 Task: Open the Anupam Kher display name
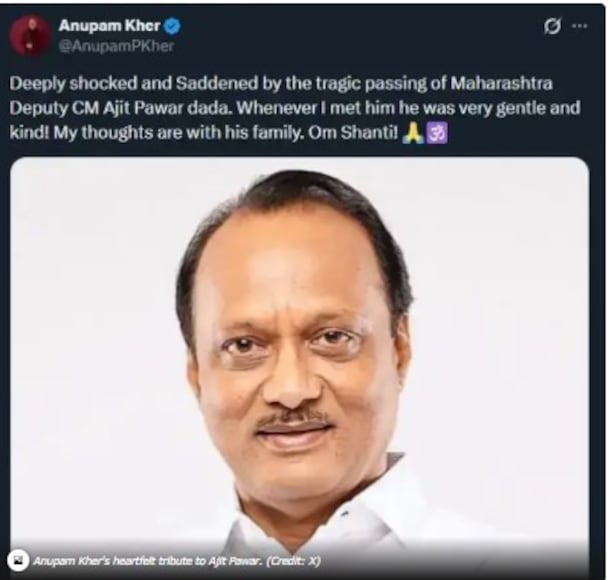[109, 26]
